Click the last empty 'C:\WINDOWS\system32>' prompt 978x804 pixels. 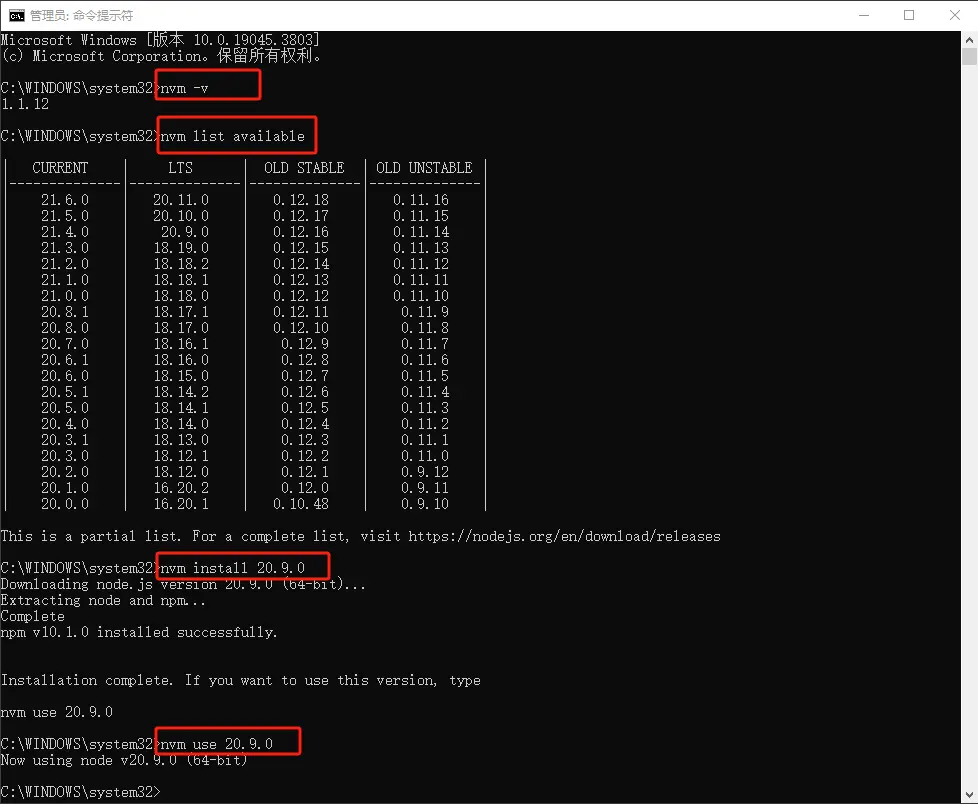click(x=80, y=792)
